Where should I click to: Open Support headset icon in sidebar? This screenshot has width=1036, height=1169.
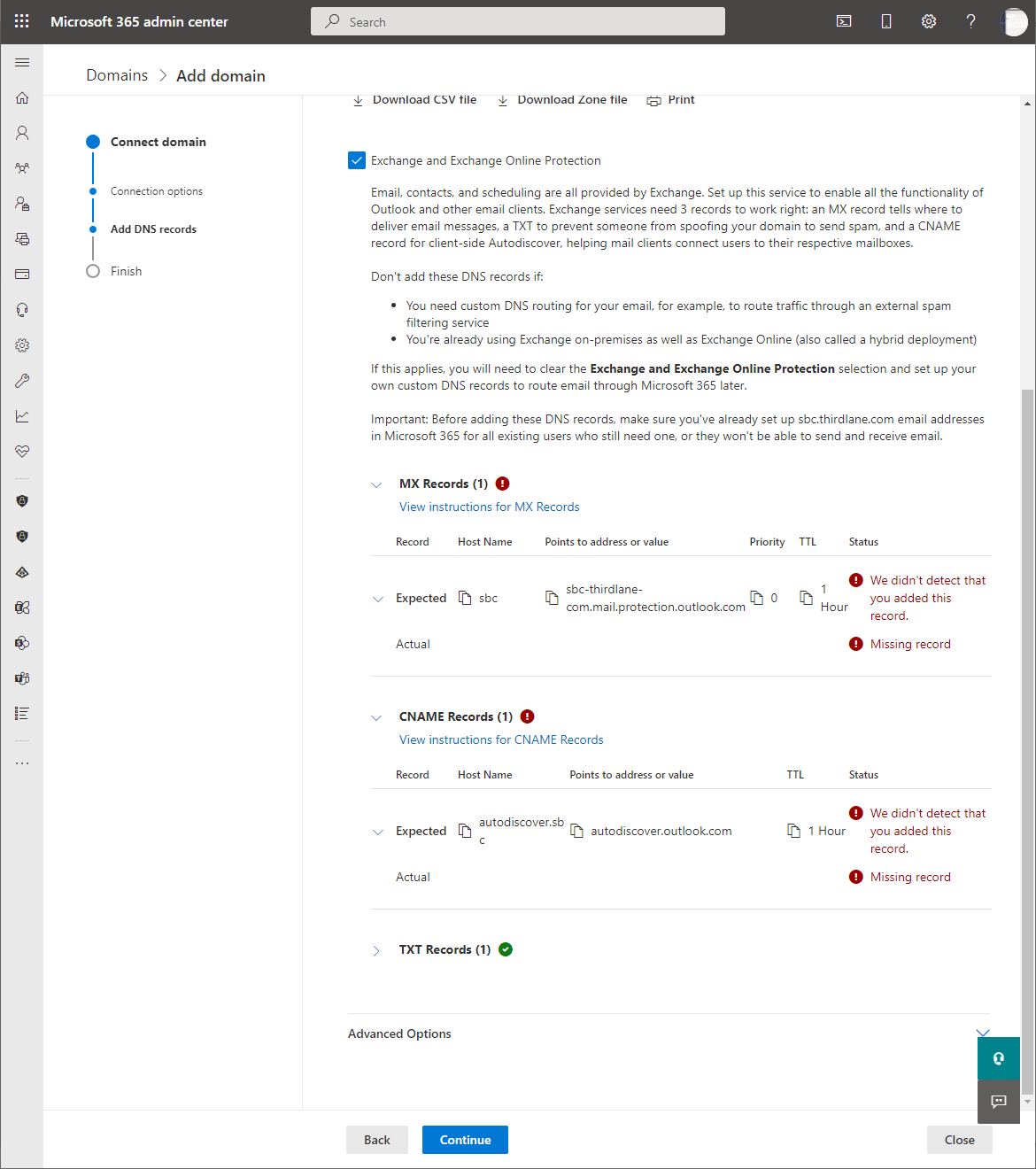pos(22,310)
